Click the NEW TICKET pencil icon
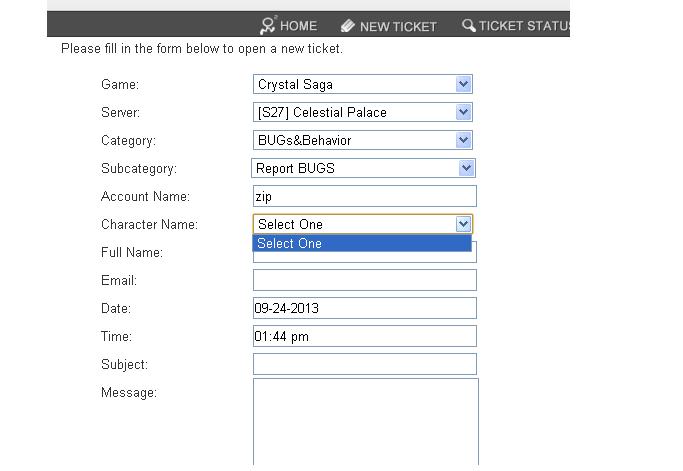This screenshot has width=683, height=471. tap(347, 25)
